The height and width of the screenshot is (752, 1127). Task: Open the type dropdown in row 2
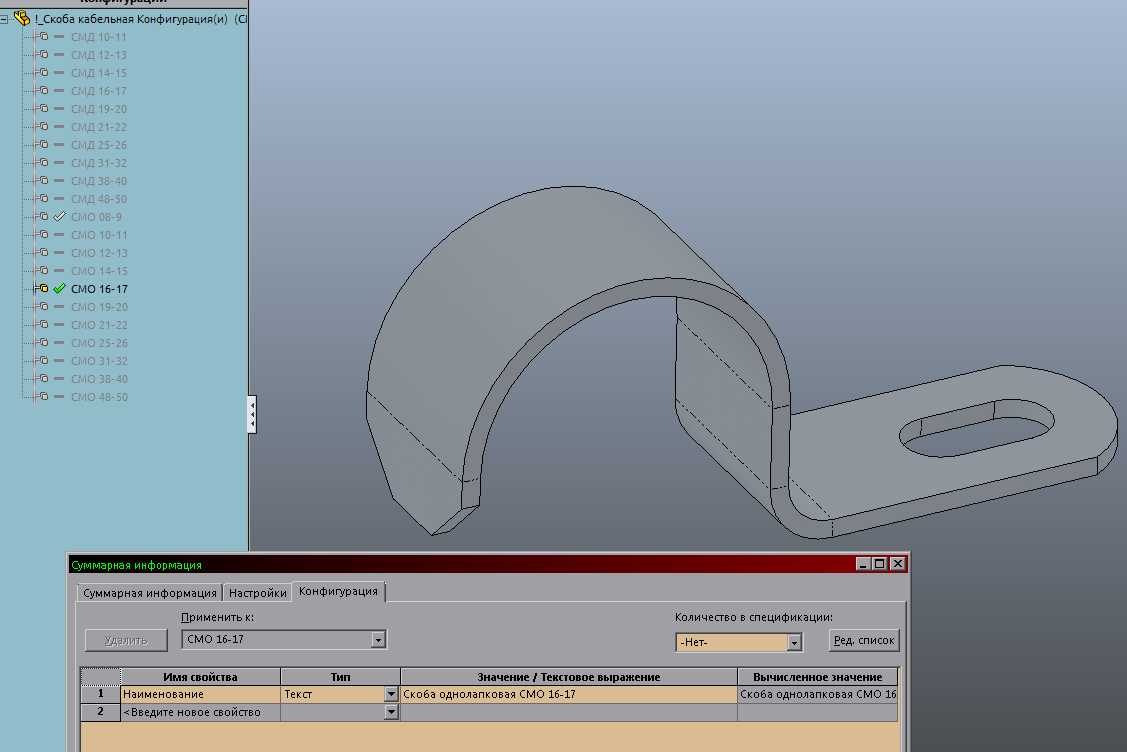click(x=390, y=712)
